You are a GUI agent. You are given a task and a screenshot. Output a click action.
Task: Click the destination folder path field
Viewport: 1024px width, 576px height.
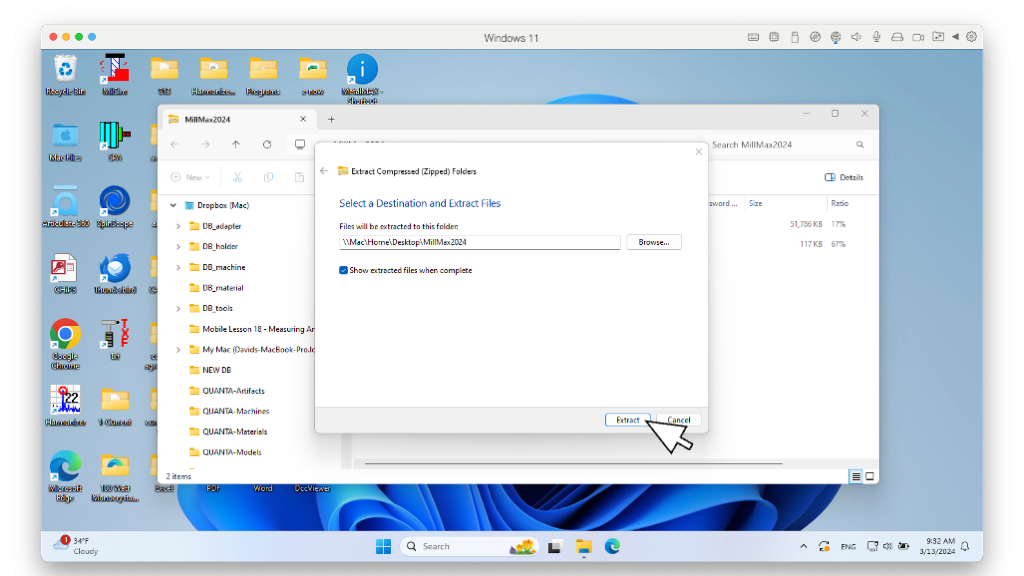479,242
